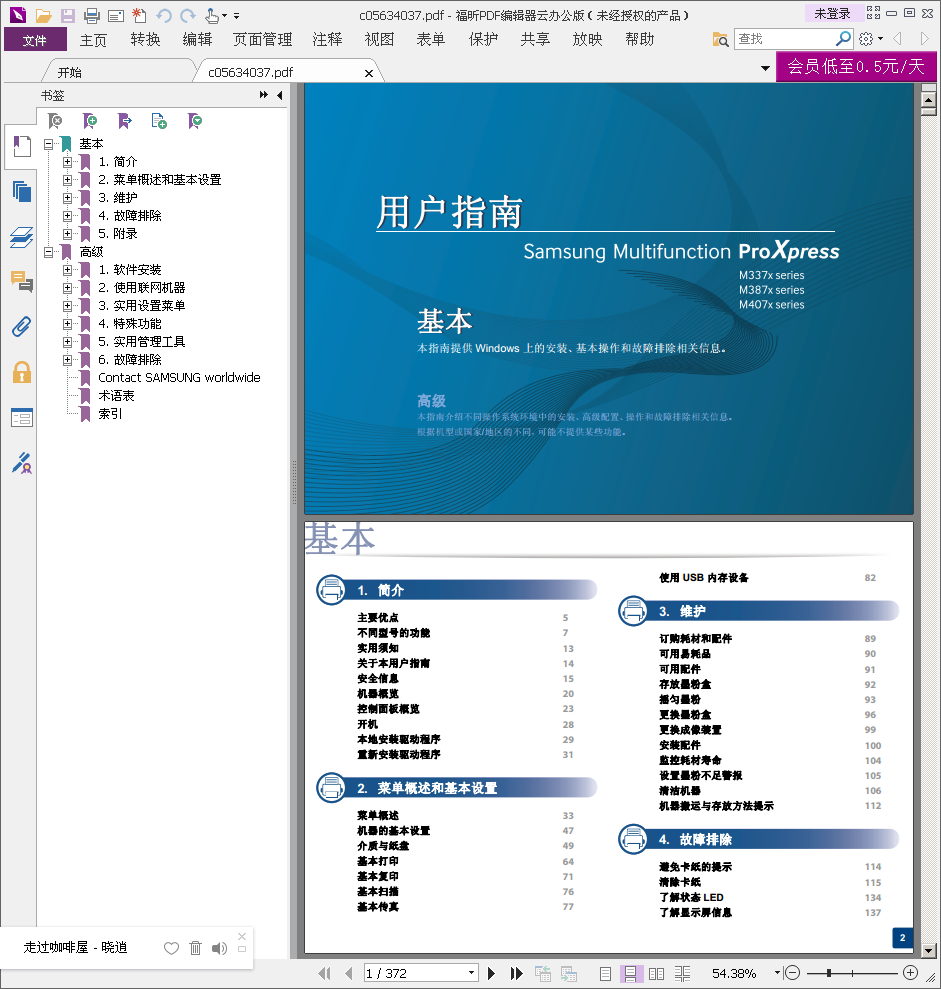This screenshot has width=941, height=989.
Task: Open the layers panel sidebar icon
Action: point(22,237)
